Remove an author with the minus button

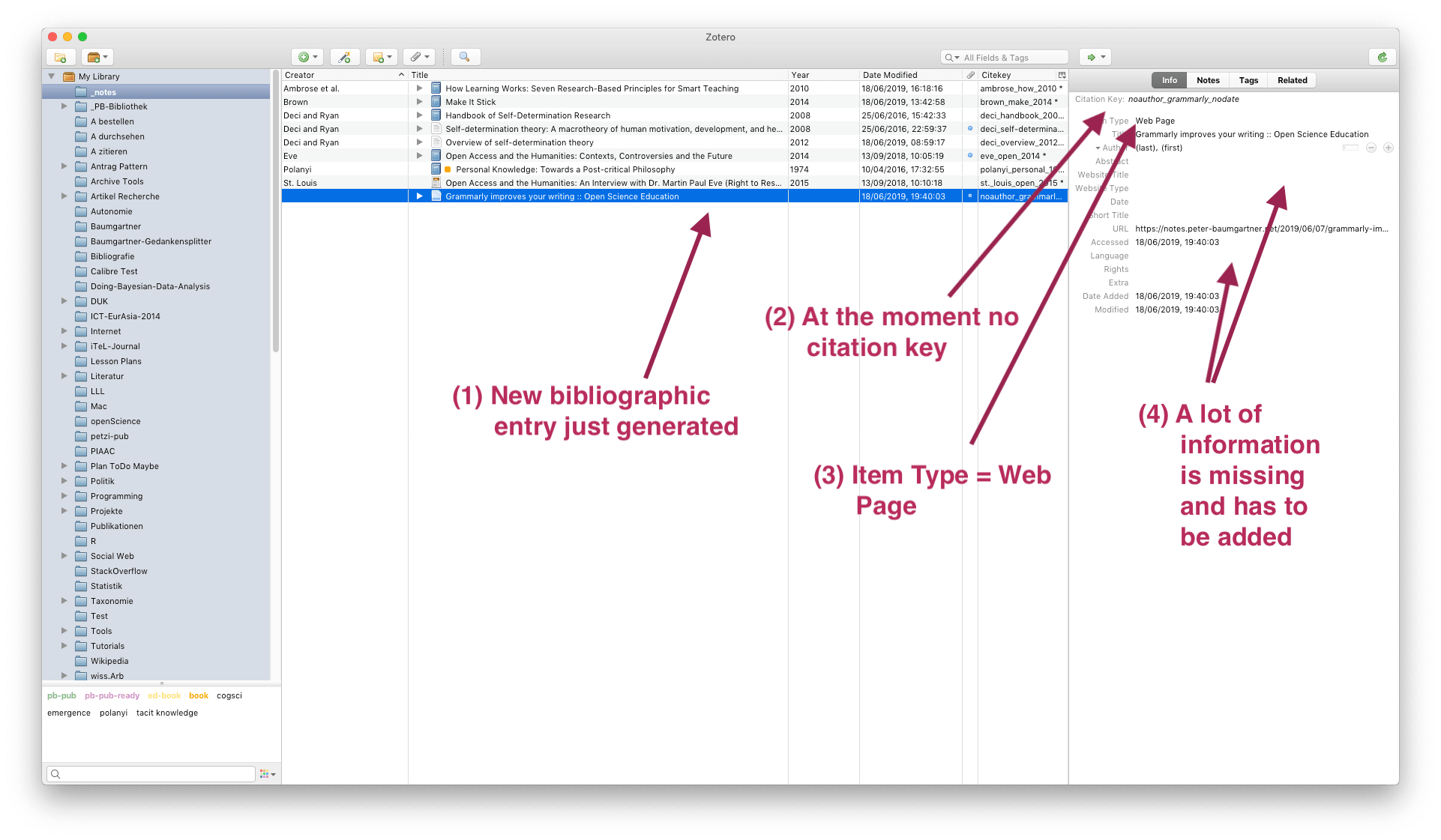1371,148
